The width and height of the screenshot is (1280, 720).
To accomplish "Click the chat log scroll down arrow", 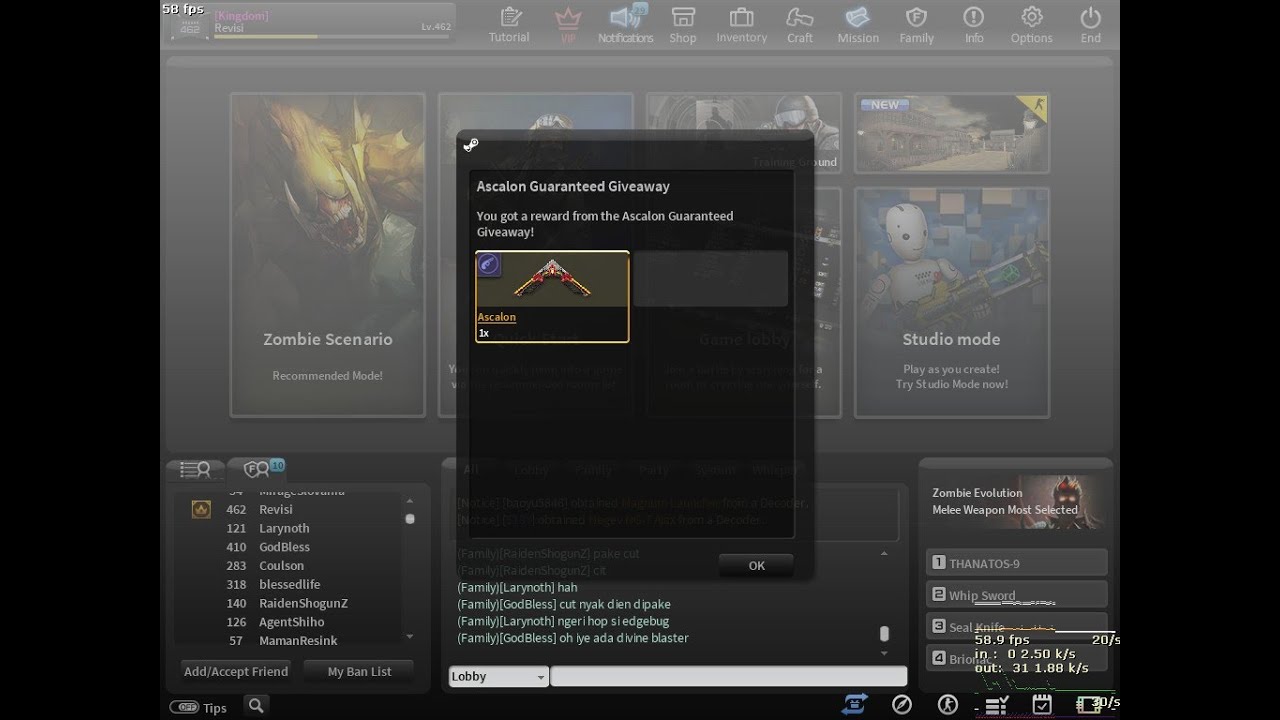I will (x=883, y=653).
